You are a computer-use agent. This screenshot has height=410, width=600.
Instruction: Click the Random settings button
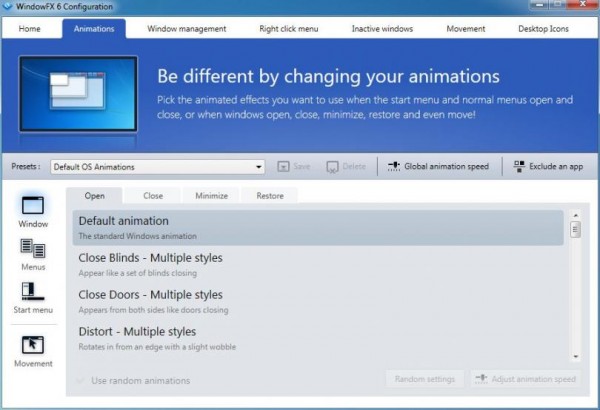tap(425, 379)
